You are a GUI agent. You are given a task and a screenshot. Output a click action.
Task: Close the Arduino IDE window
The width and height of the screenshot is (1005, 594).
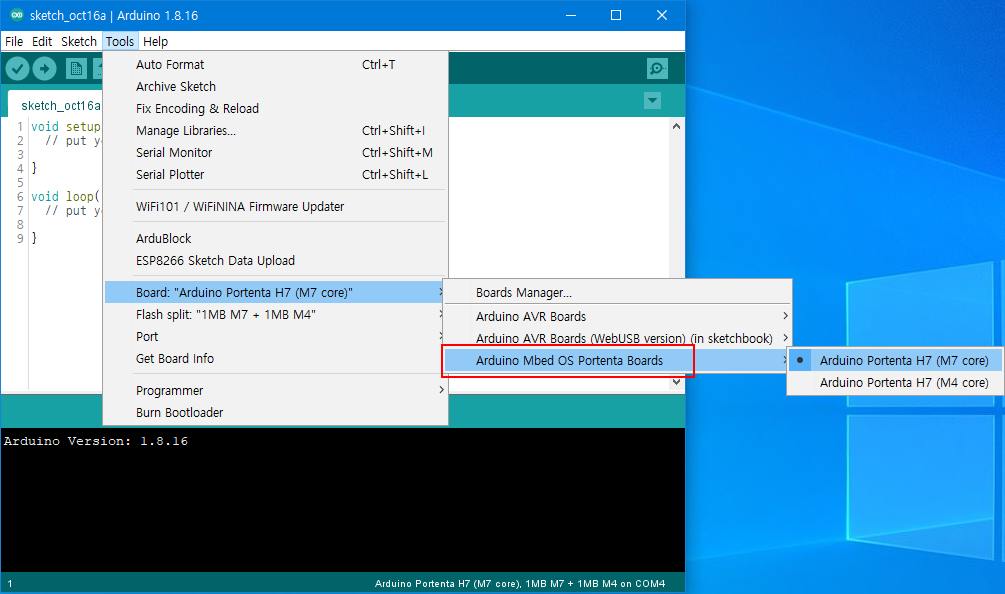pos(662,15)
